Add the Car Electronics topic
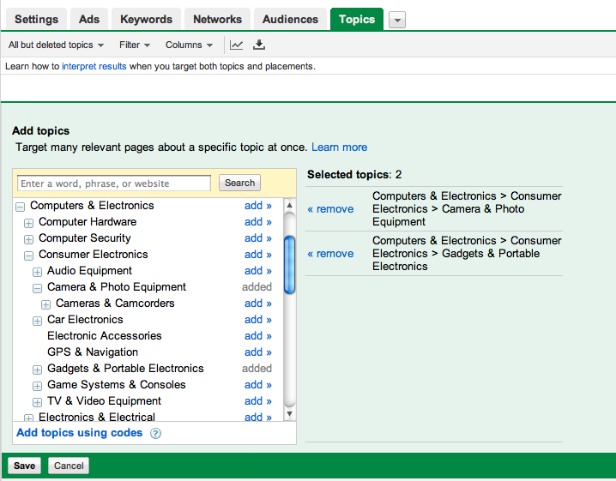616x481 pixels. (x=258, y=319)
